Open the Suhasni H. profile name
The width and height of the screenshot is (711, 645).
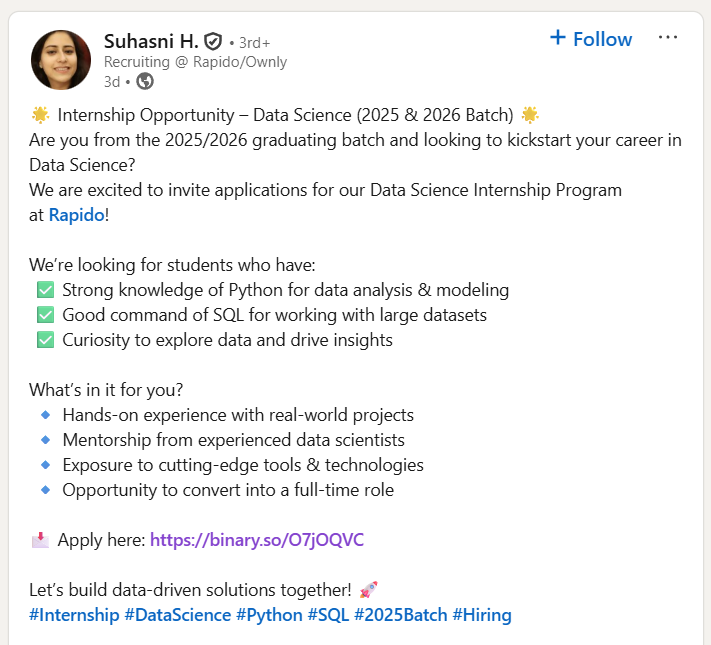click(x=150, y=41)
